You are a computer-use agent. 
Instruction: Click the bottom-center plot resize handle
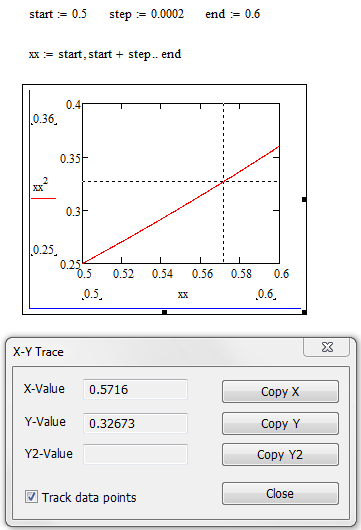(164, 312)
